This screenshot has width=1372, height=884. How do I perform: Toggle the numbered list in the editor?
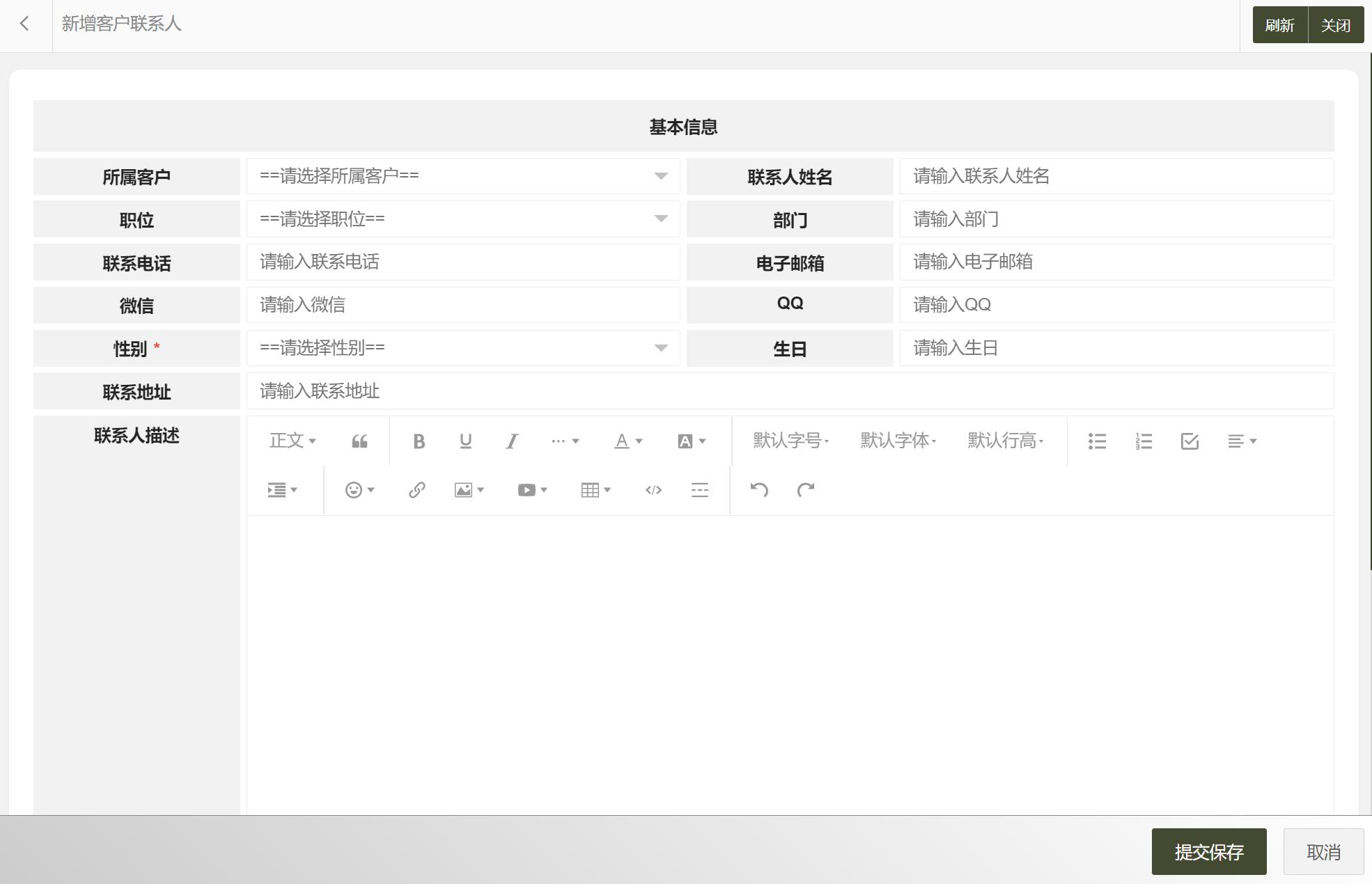tap(1143, 441)
